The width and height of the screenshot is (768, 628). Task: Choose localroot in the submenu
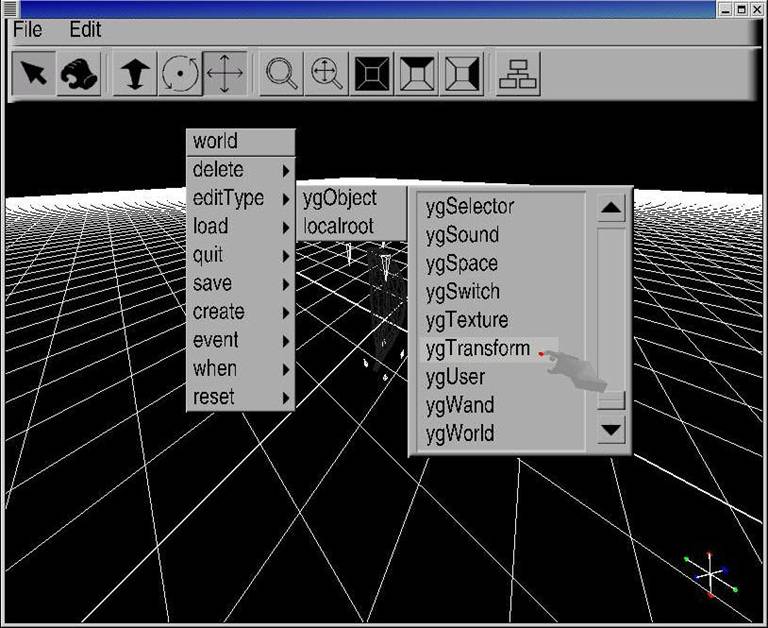[x=352, y=226]
